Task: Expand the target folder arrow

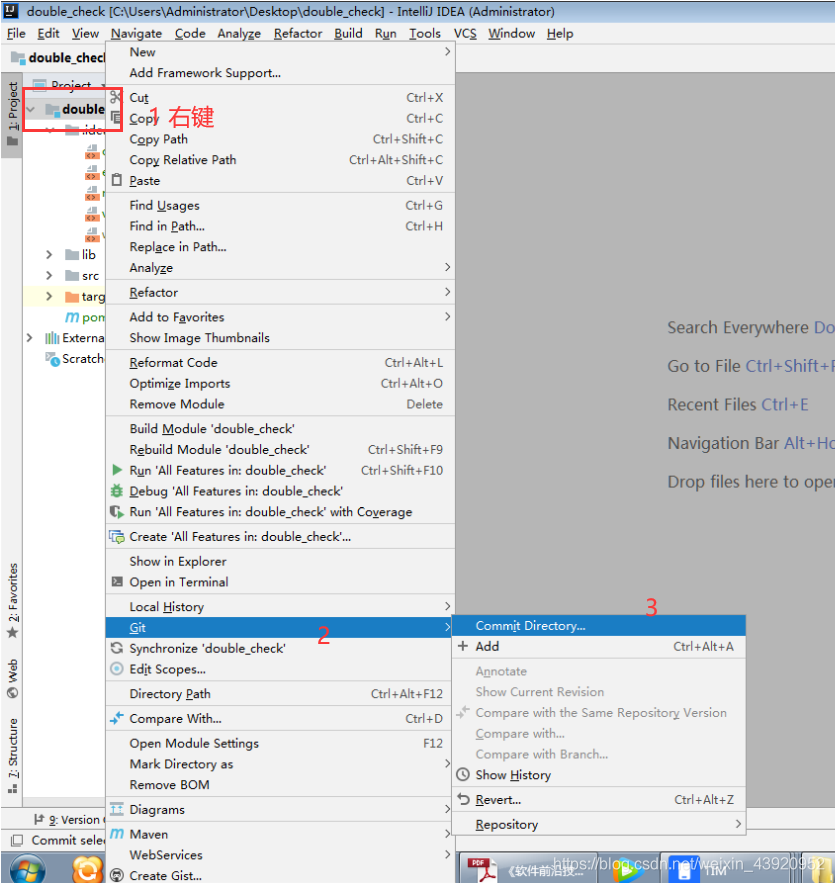Action: tap(49, 296)
